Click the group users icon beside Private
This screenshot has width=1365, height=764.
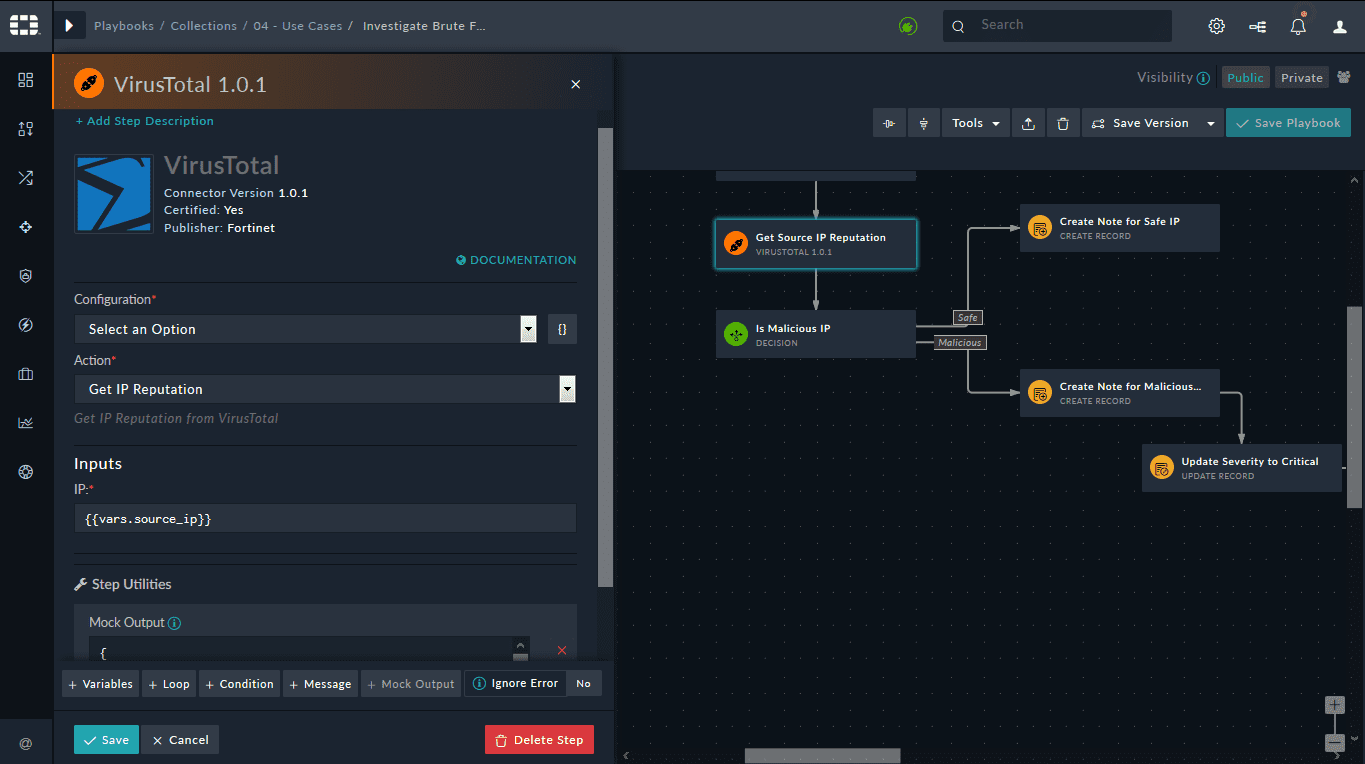(x=1343, y=77)
